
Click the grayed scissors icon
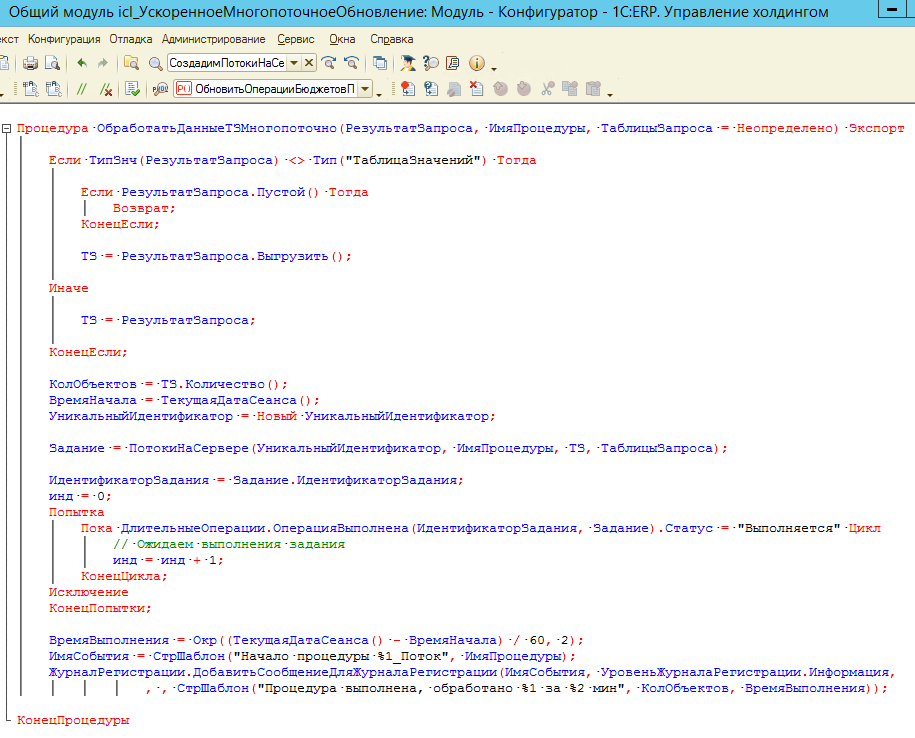(547, 89)
